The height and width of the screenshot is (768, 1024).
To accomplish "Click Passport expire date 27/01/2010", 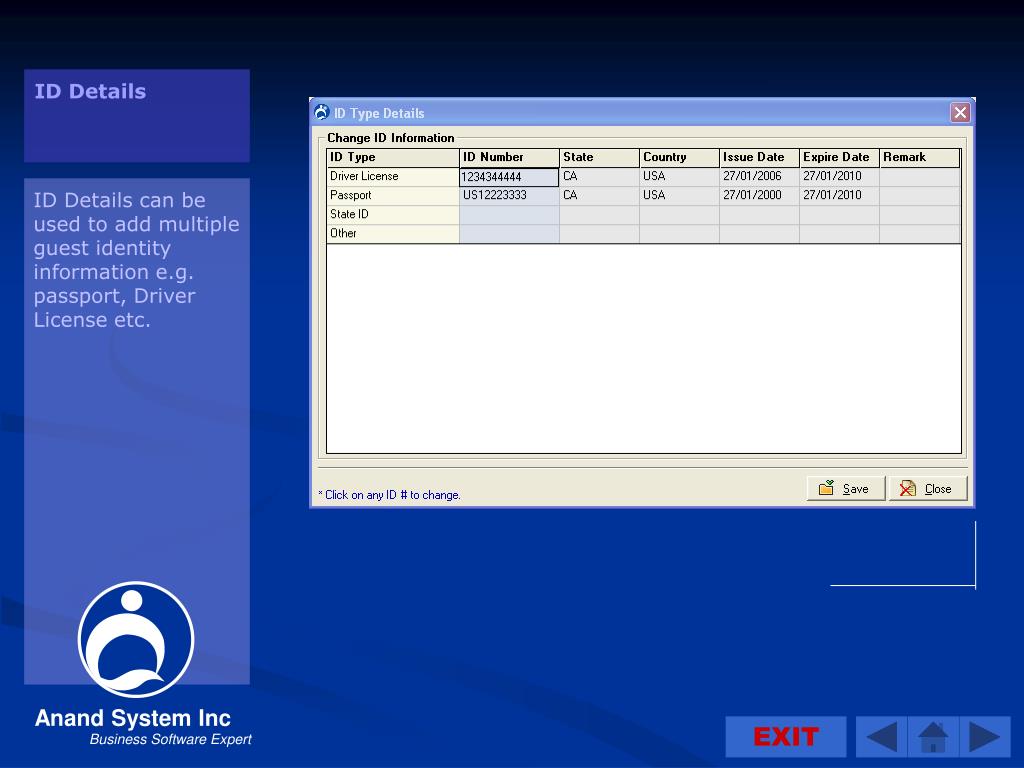I will pyautogui.click(x=839, y=195).
